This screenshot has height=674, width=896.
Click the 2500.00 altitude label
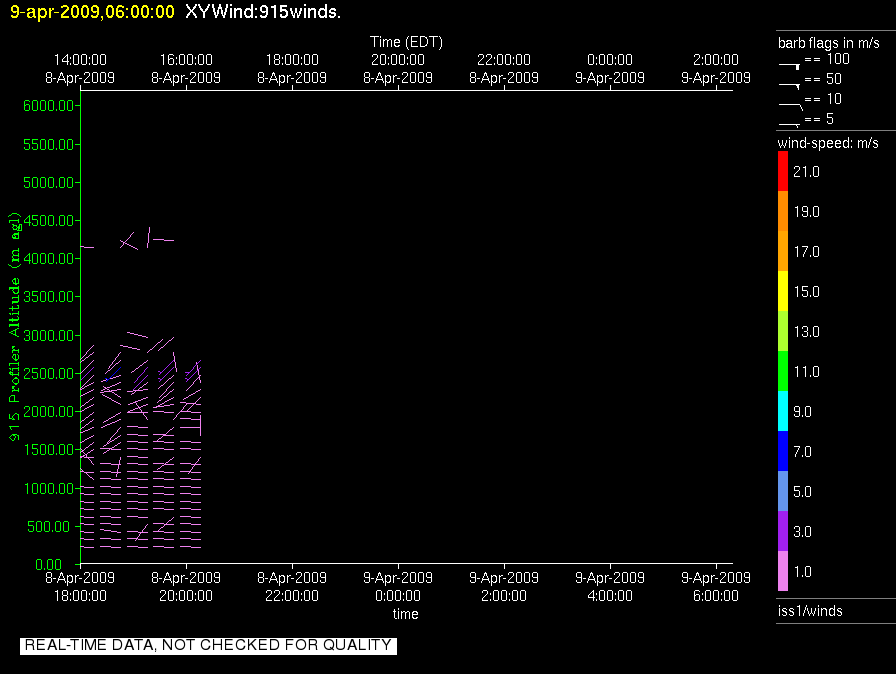click(49, 374)
